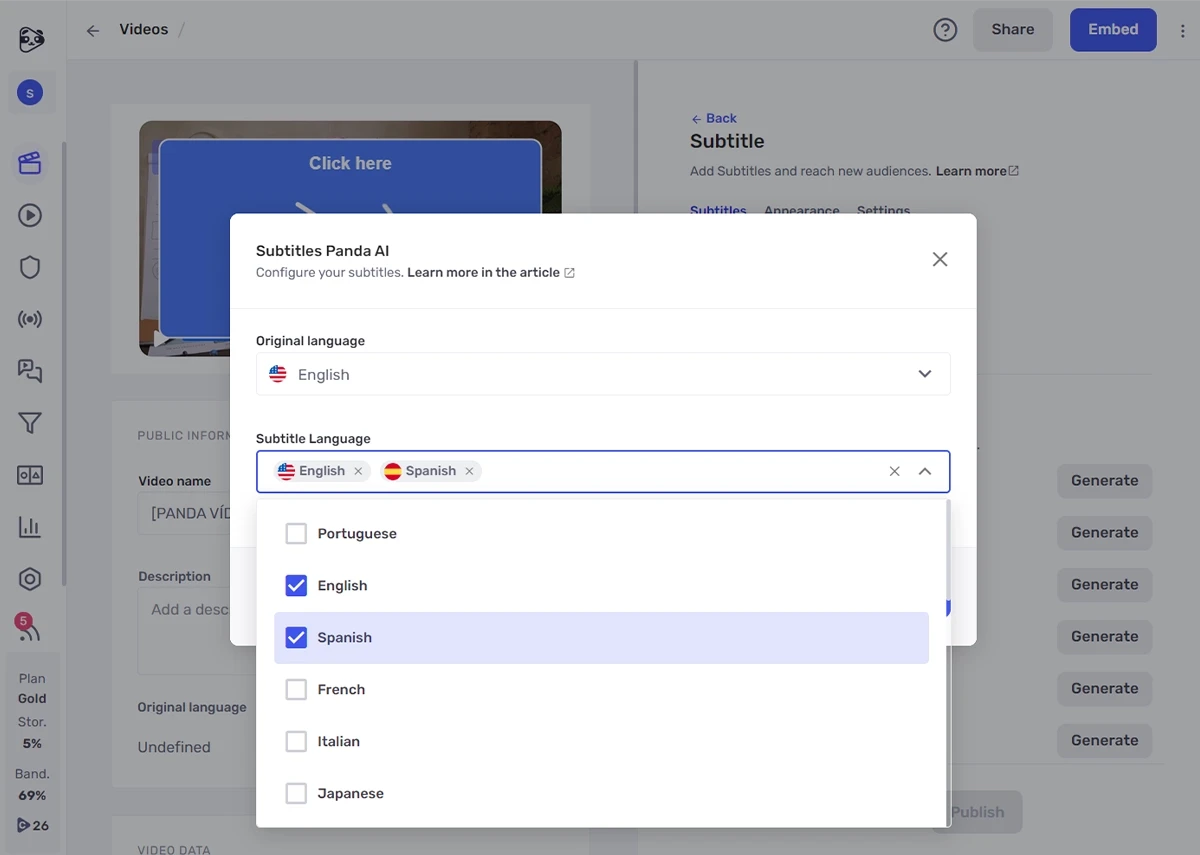The image size is (1200, 855).
Task: Click the back arrow beside Videos
Action: coord(93,30)
